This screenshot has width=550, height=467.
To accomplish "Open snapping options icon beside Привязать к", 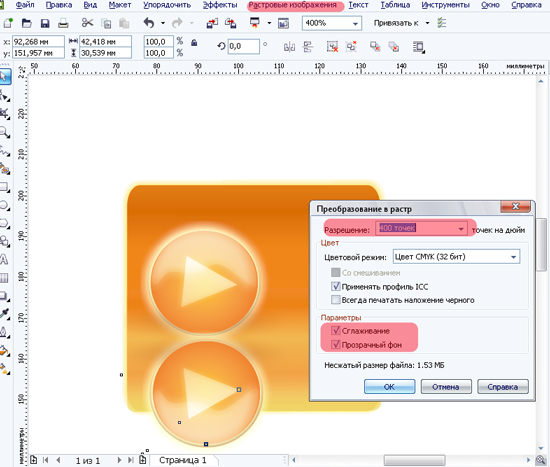I will [x=442, y=23].
